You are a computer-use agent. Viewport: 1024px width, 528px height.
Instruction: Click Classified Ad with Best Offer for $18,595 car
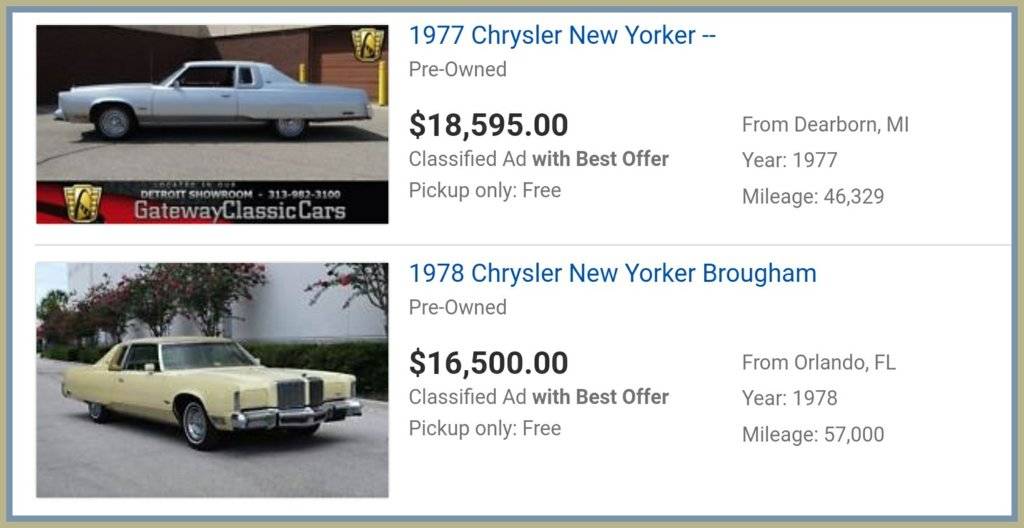538,158
